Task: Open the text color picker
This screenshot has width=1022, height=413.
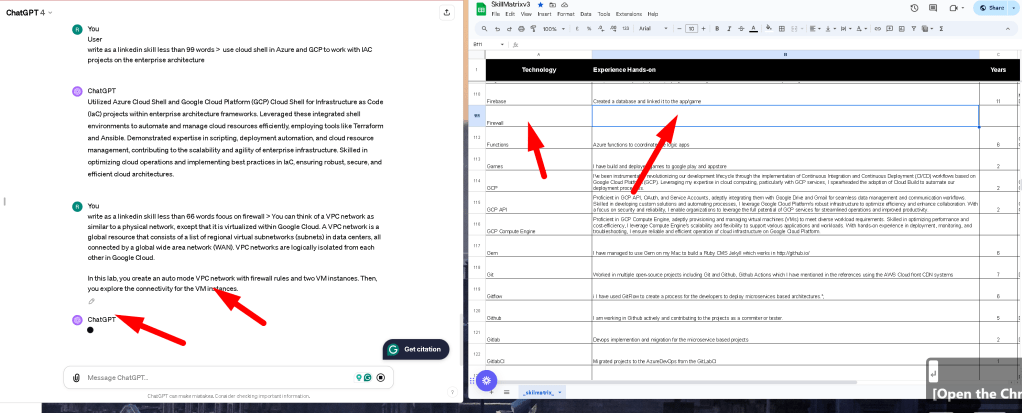Action: (x=753, y=29)
